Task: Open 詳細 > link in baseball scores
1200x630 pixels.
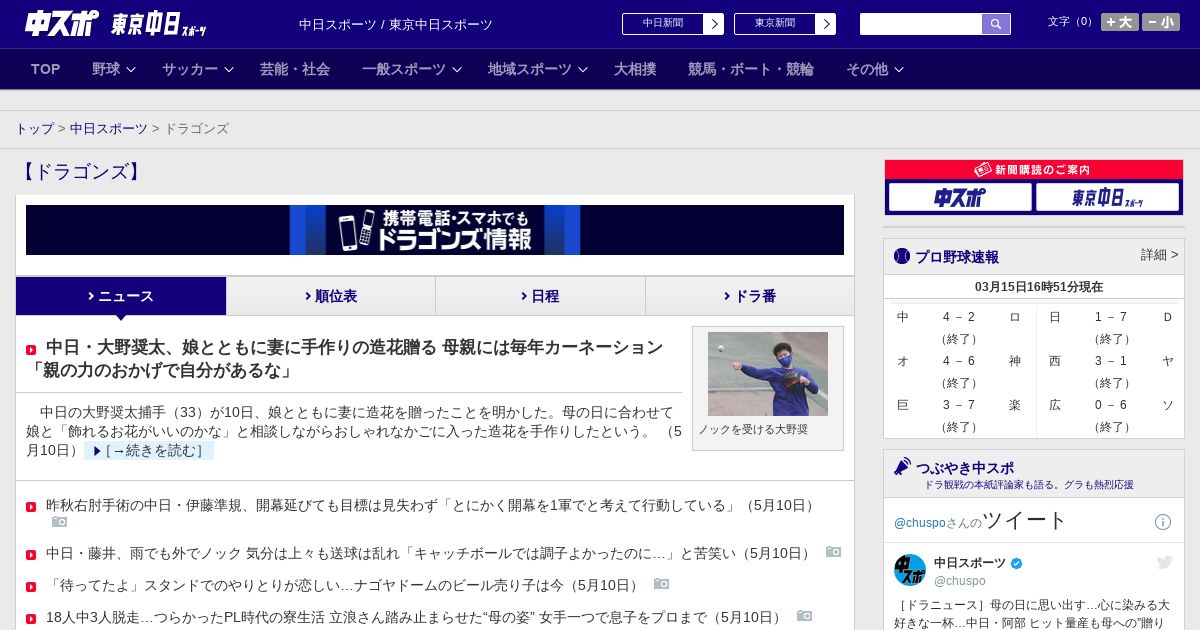Action: point(1159,255)
